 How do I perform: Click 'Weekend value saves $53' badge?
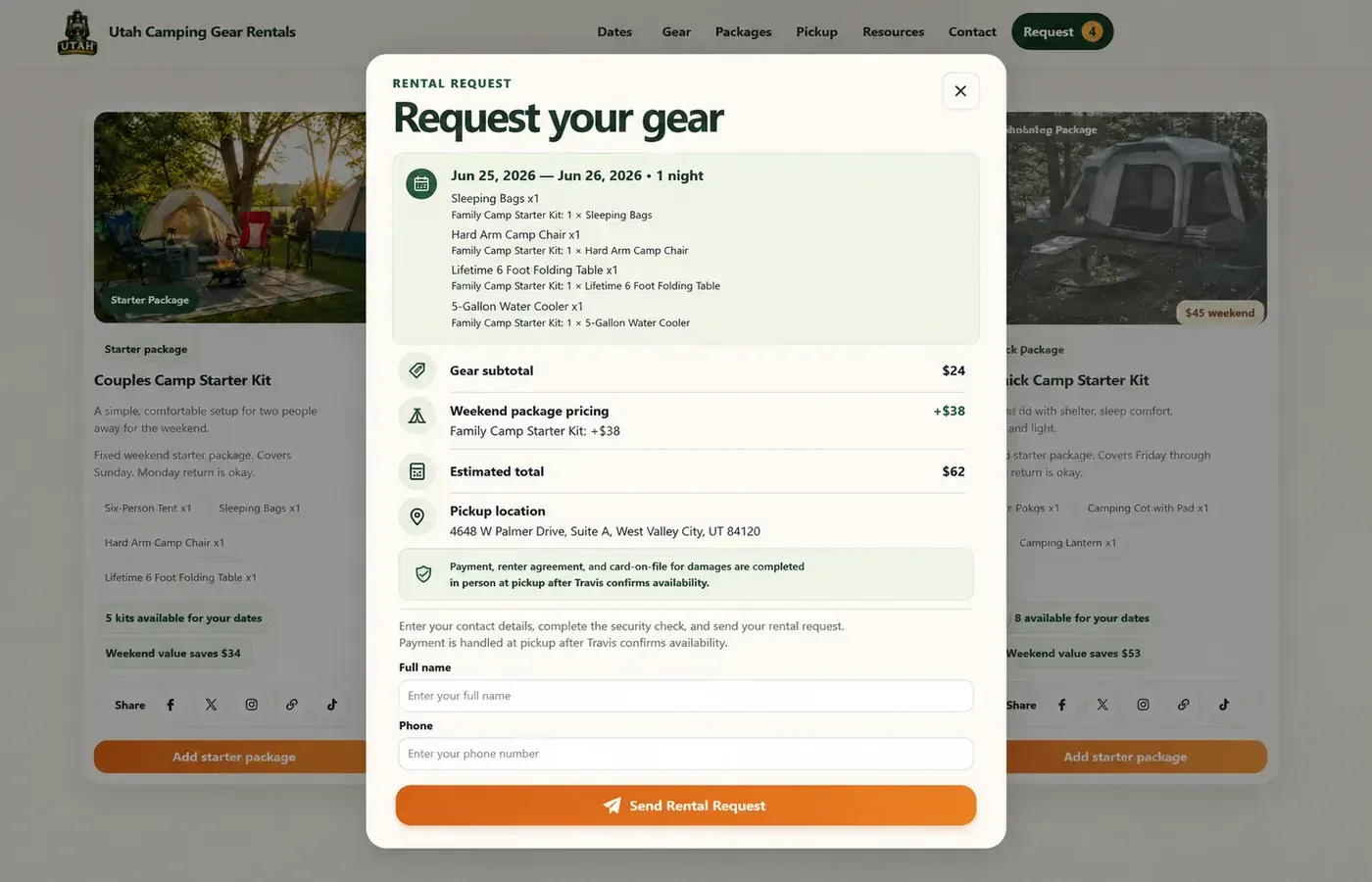1073,654
